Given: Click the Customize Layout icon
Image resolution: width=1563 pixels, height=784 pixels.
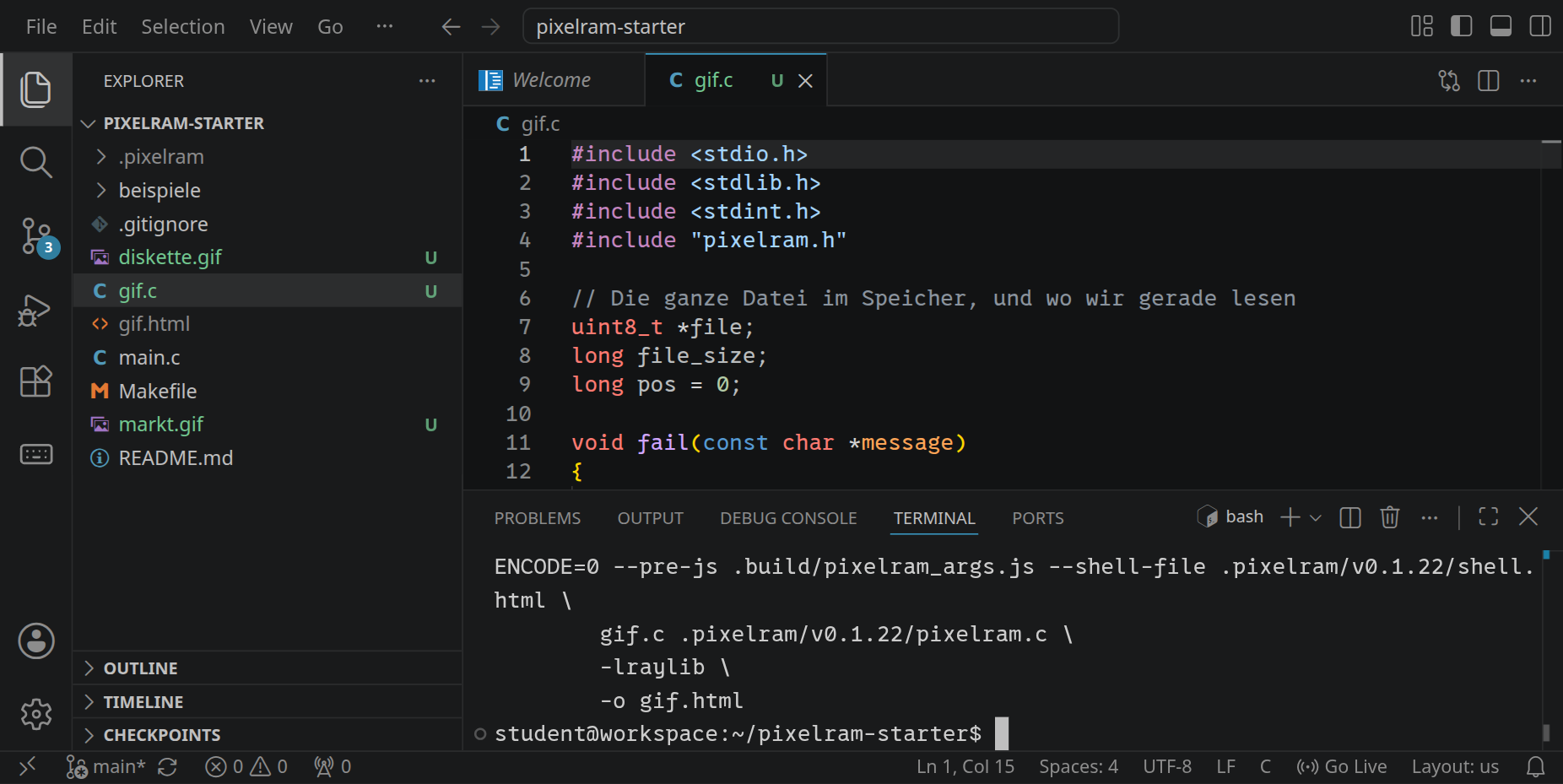Looking at the screenshot, I should tap(1422, 26).
